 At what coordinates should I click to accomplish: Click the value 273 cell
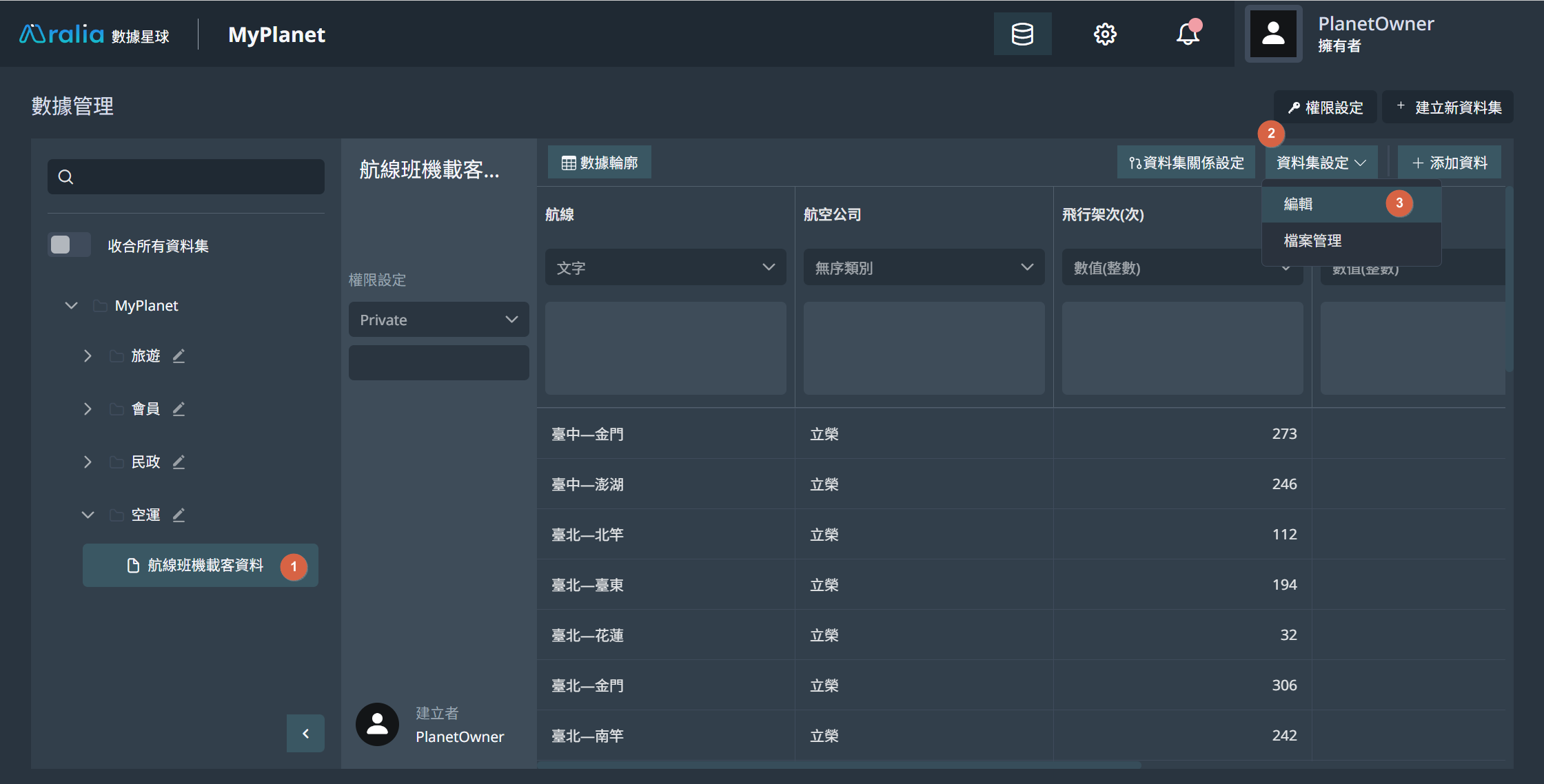click(1182, 434)
